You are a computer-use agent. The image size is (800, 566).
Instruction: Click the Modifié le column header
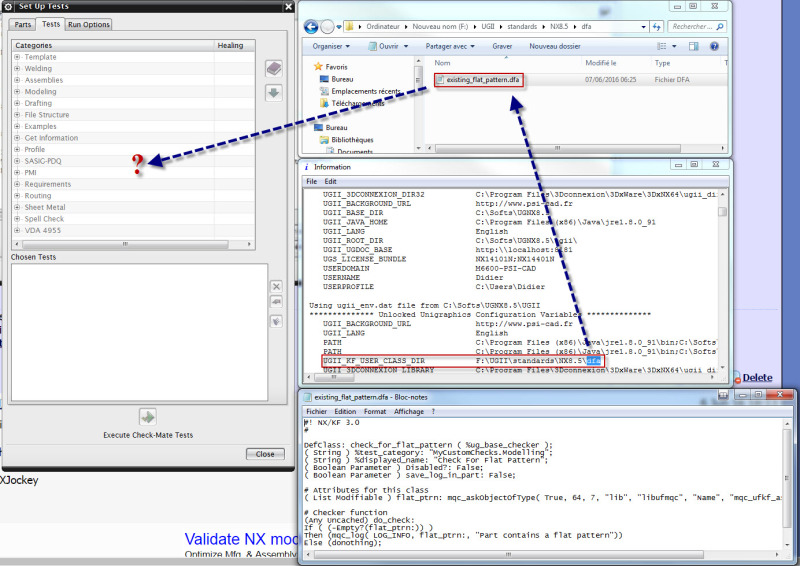coord(601,63)
